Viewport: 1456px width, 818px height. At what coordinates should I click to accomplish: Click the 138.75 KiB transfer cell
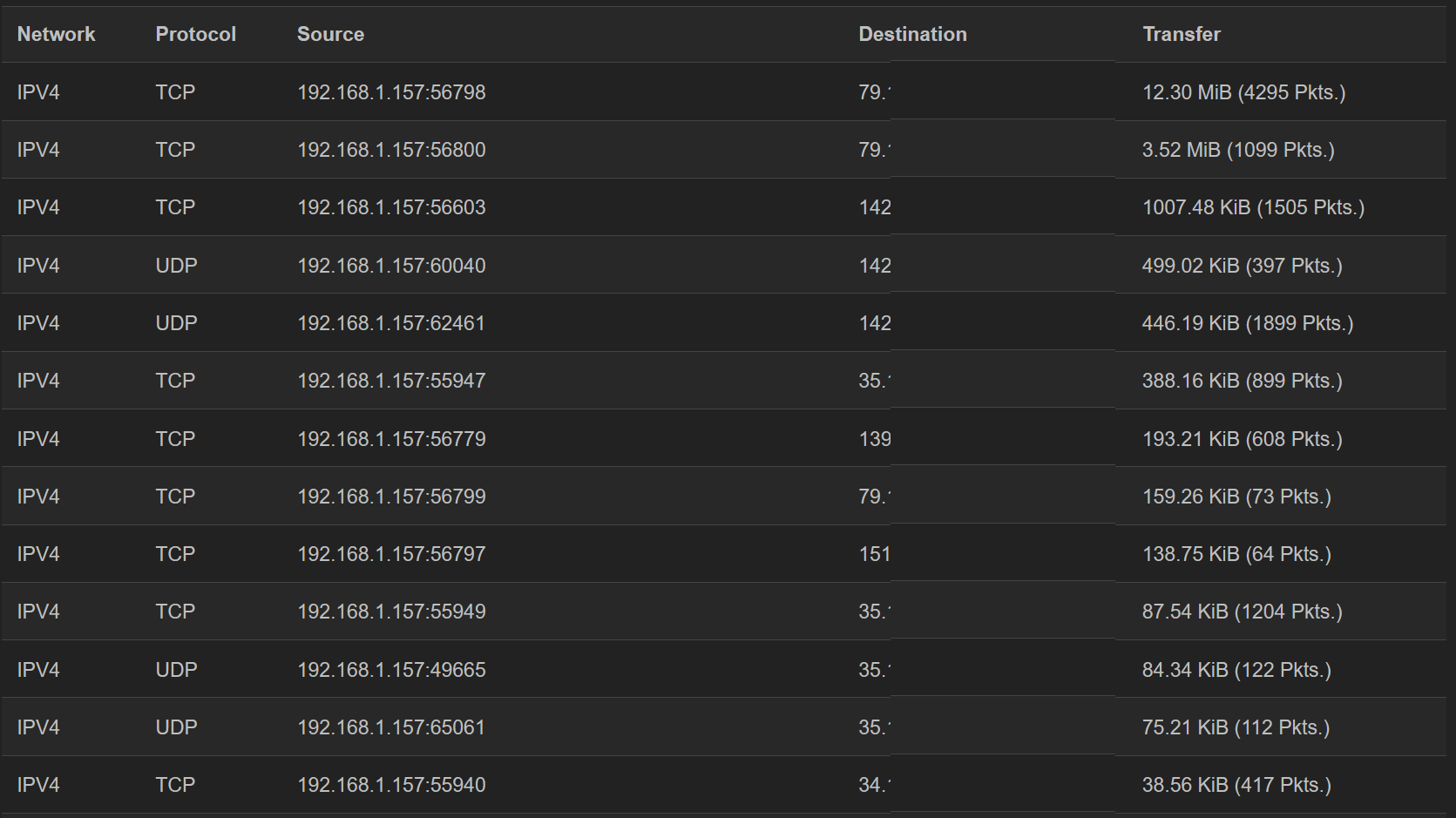1236,554
